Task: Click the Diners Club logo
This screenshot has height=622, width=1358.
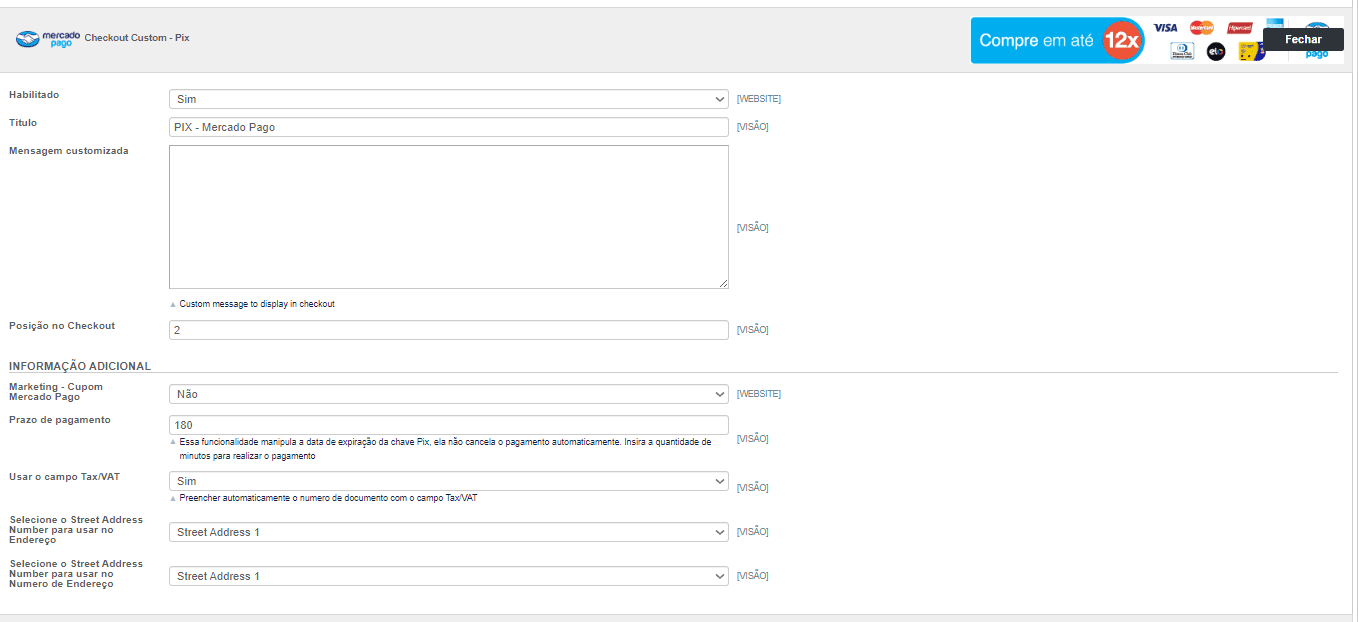Action: point(1182,51)
